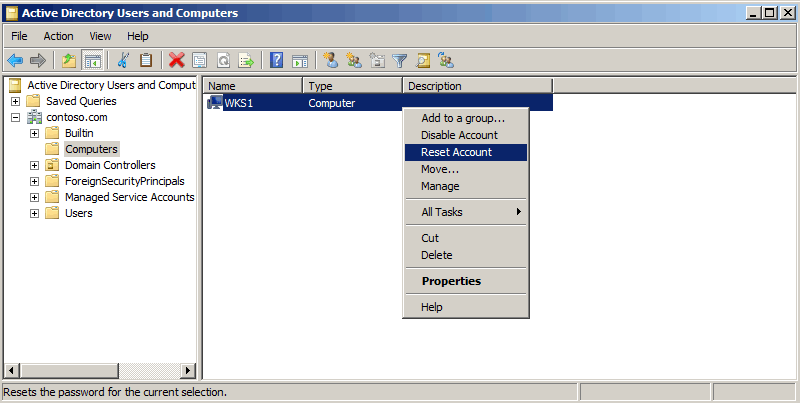
Task: Click the Refresh toolbar icon
Action: point(222,60)
